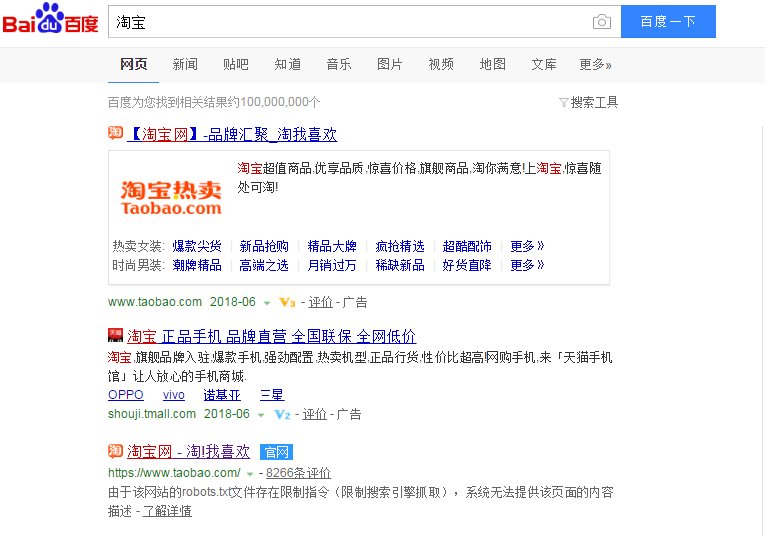
Task: Click the 高端之选 link
Action: tap(264, 265)
